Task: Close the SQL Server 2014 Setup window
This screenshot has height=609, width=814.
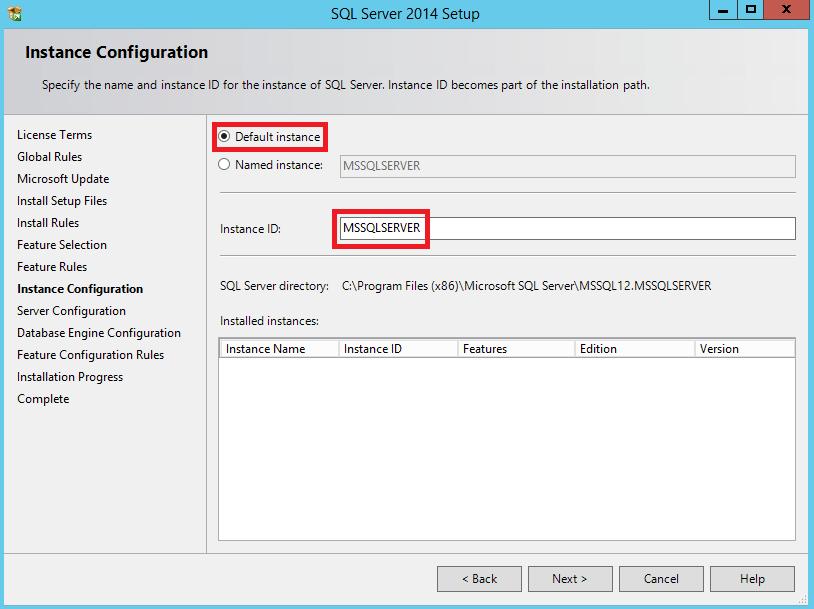Action: [x=786, y=10]
